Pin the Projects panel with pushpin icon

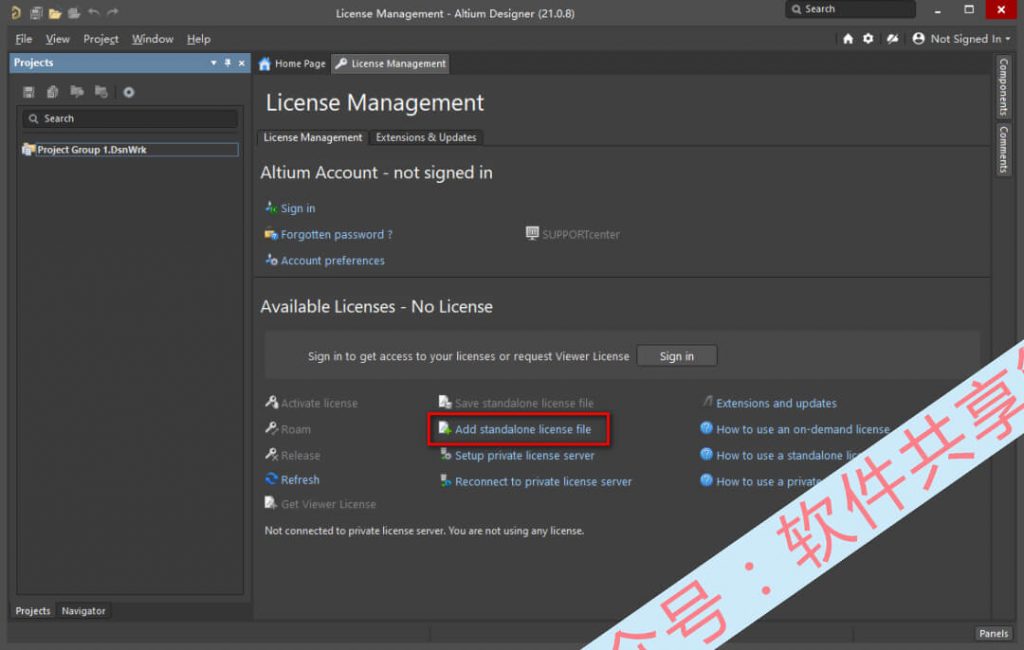[227, 63]
